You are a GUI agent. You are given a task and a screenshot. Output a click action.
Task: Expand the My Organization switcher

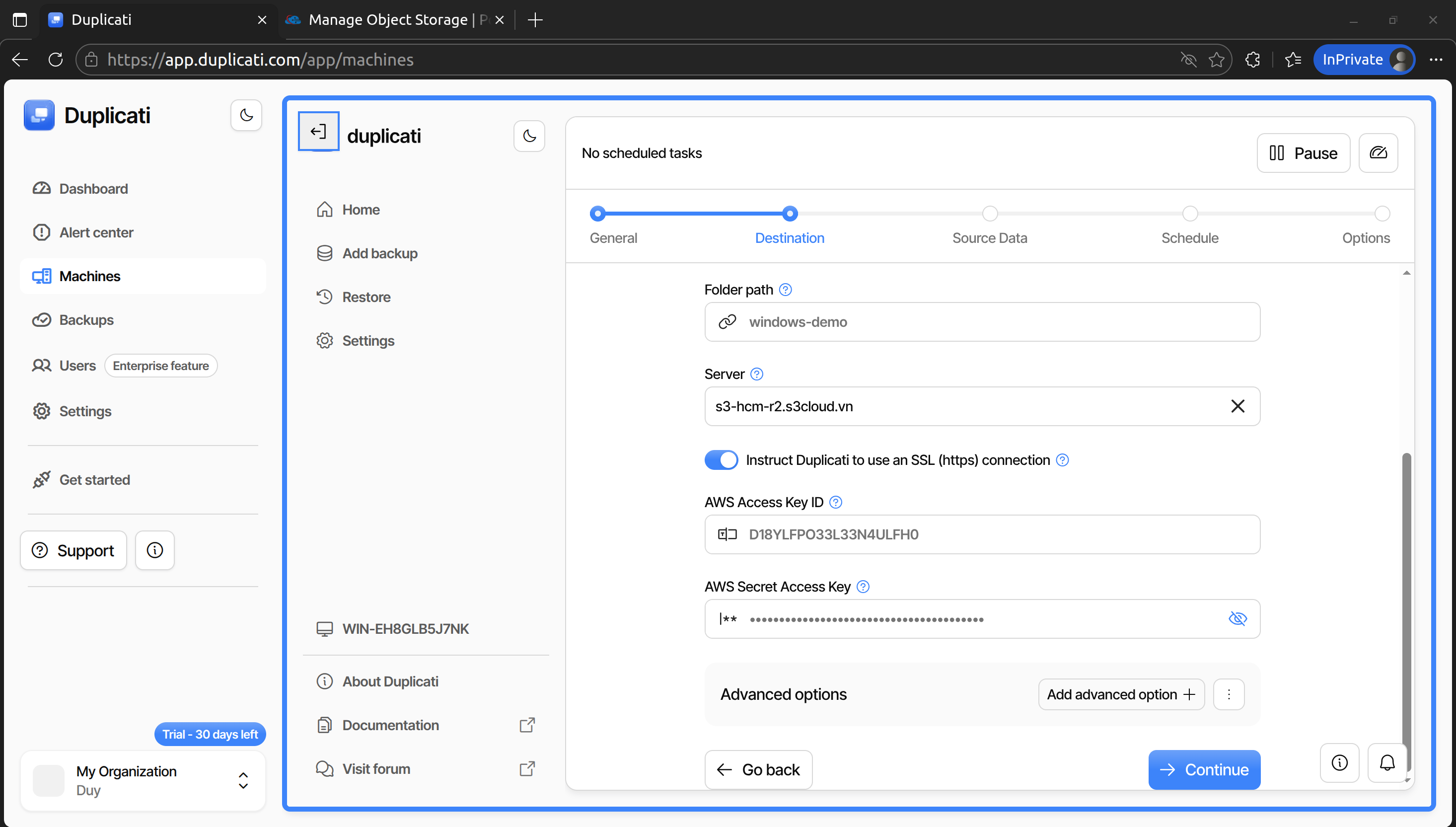[243, 780]
